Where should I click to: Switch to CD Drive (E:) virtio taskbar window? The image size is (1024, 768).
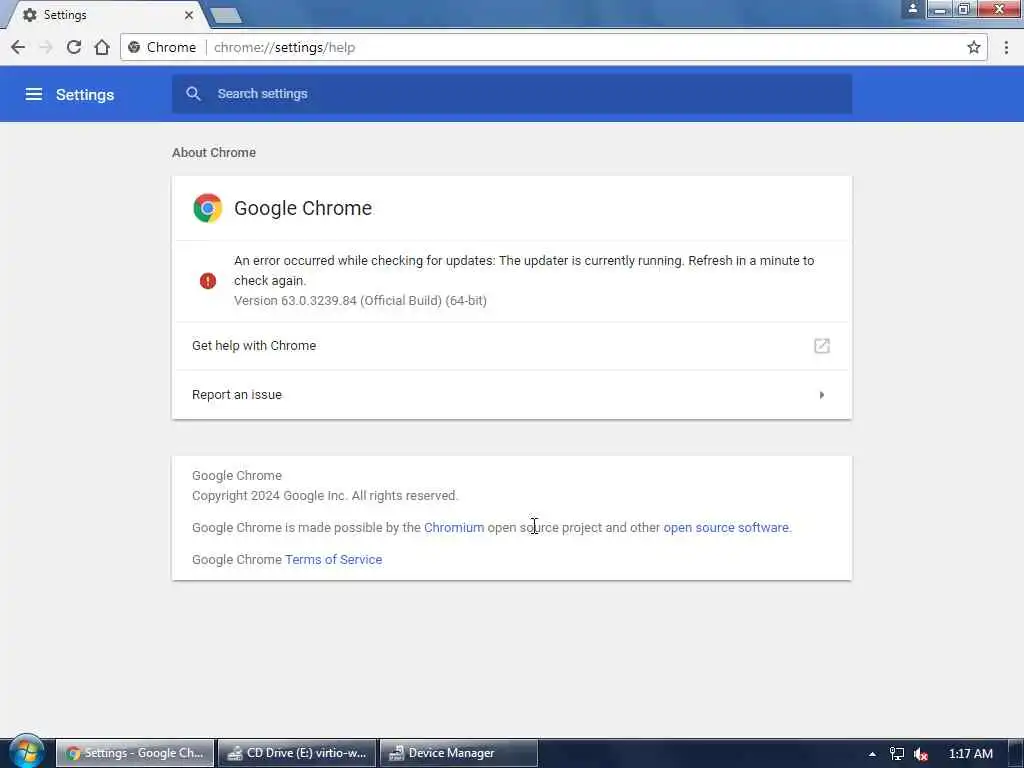(x=297, y=753)
